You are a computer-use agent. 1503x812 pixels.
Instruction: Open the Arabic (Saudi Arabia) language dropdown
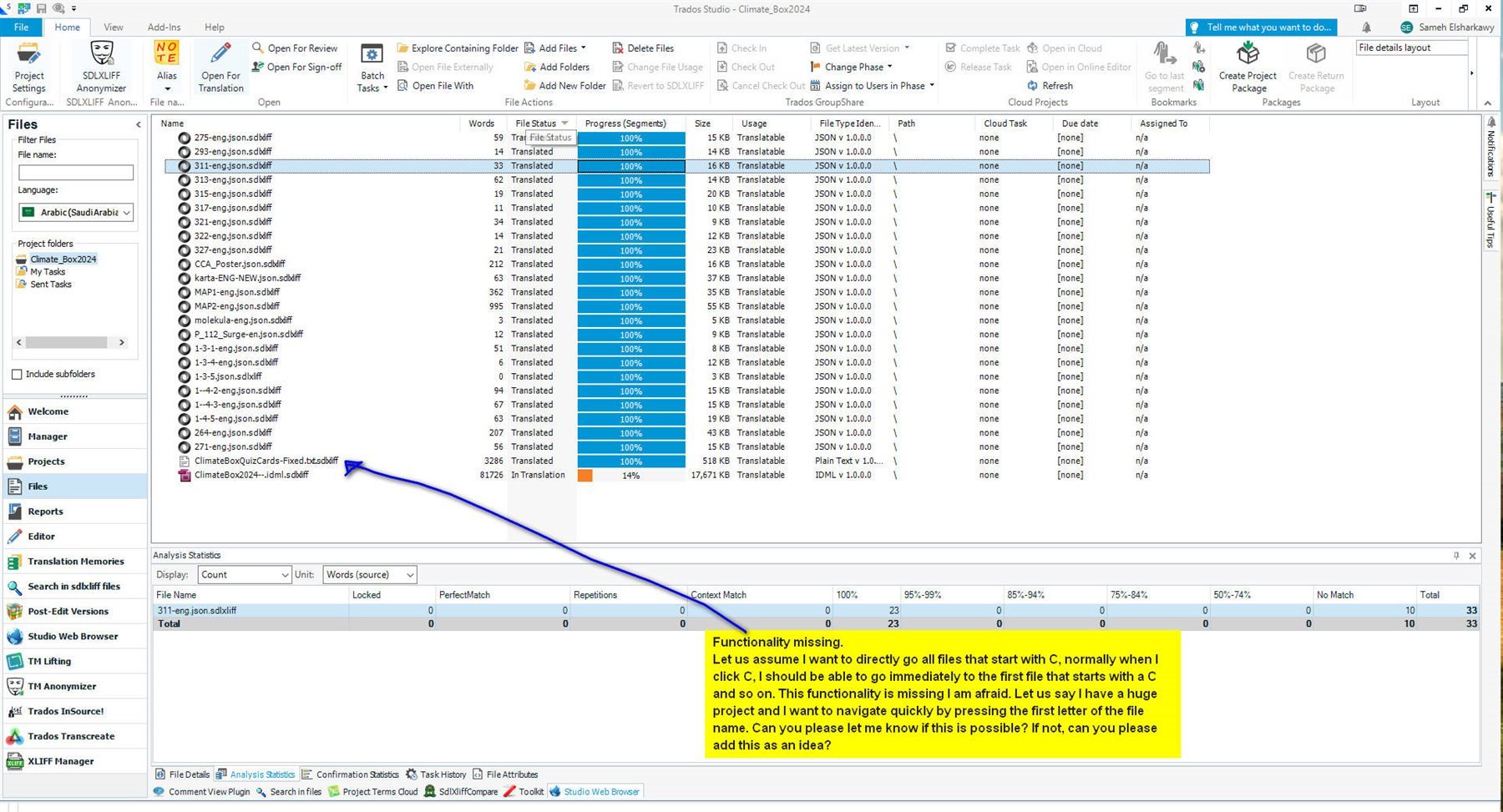pyautogui.click(x=76, y=213)
